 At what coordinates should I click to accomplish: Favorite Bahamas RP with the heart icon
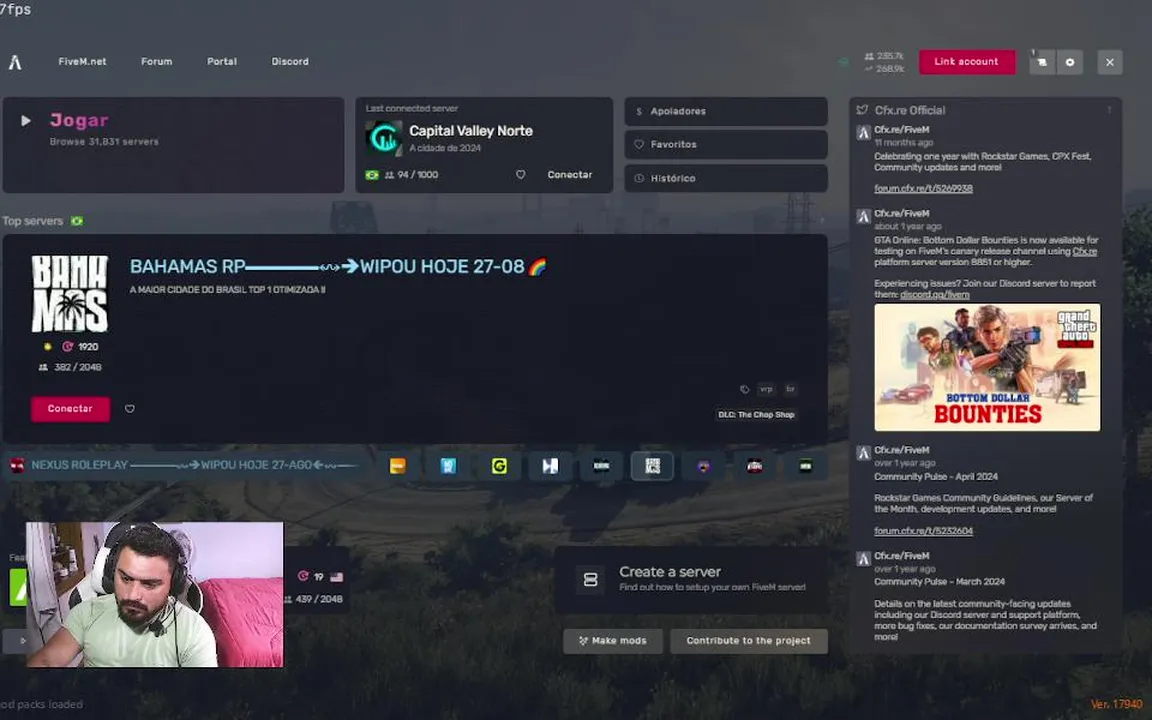[x=129, y=409]
